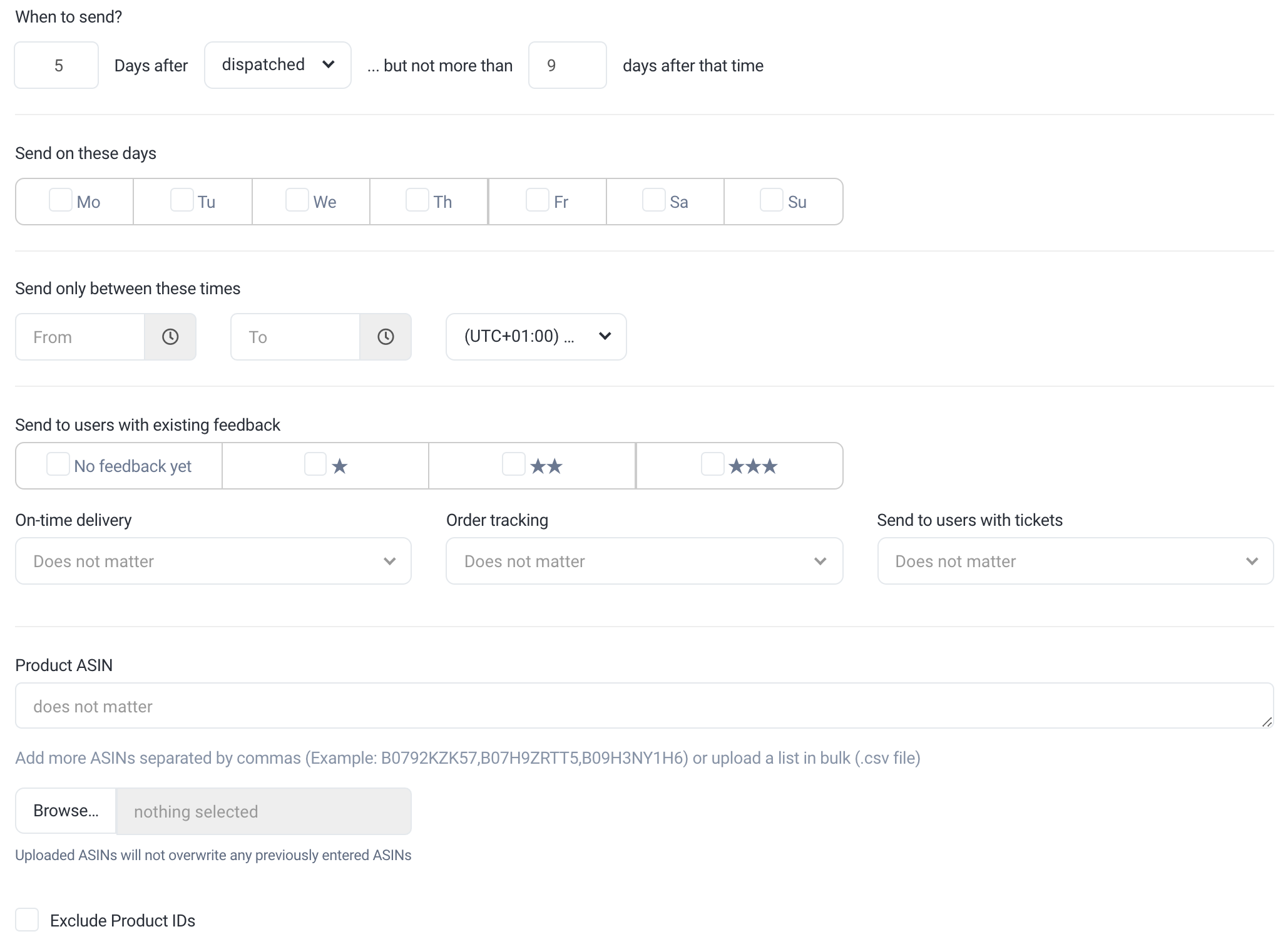The width and height of the screenshot is (1288, 944).
Task: Click the Exclude Product IDs label
Action: [123, 920]
